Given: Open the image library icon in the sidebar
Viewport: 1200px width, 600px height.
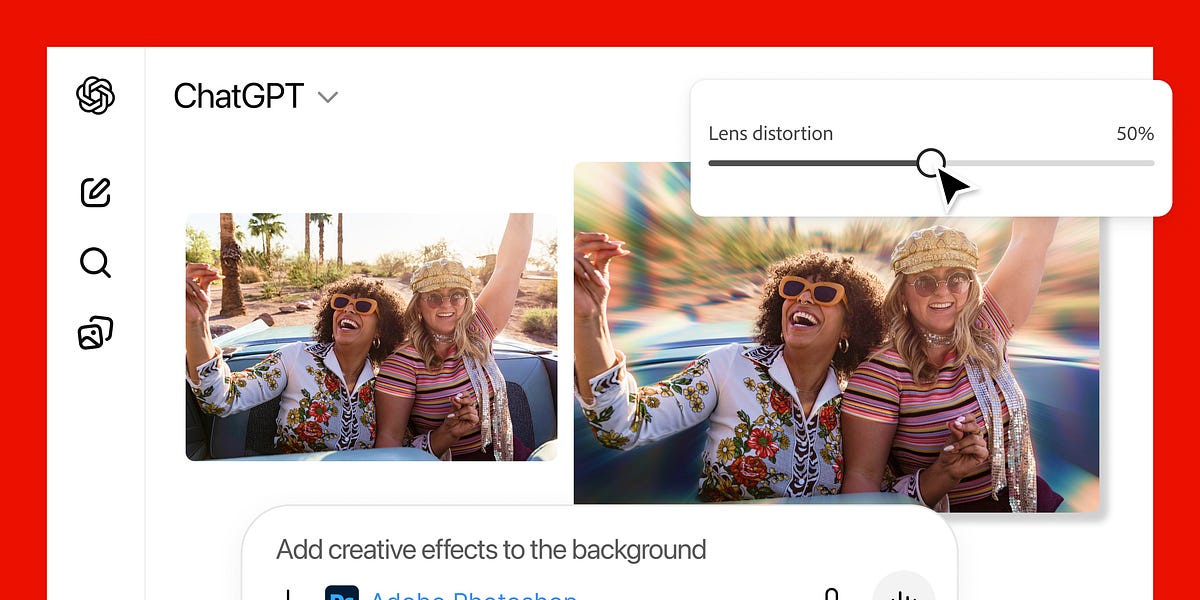Looking at the screenshot, I should point(96,333).
